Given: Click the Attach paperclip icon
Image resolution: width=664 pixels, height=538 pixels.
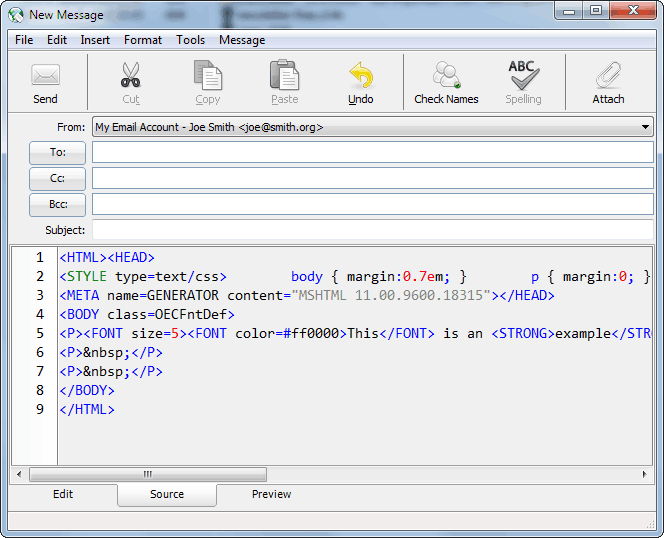Looking at the screenshot, I should point(608,75).
